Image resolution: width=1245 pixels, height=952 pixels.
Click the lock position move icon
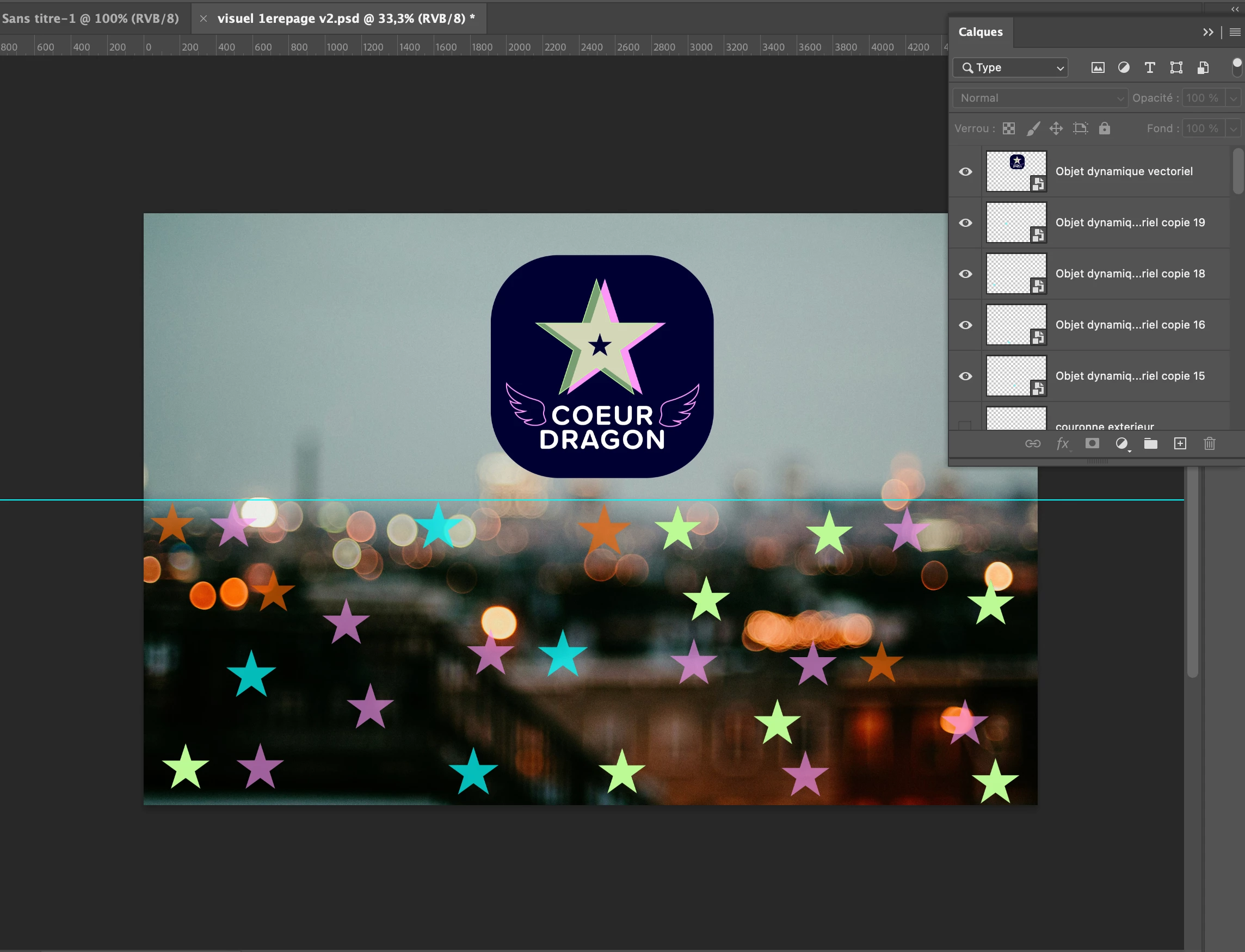[x=1056, y=128]
